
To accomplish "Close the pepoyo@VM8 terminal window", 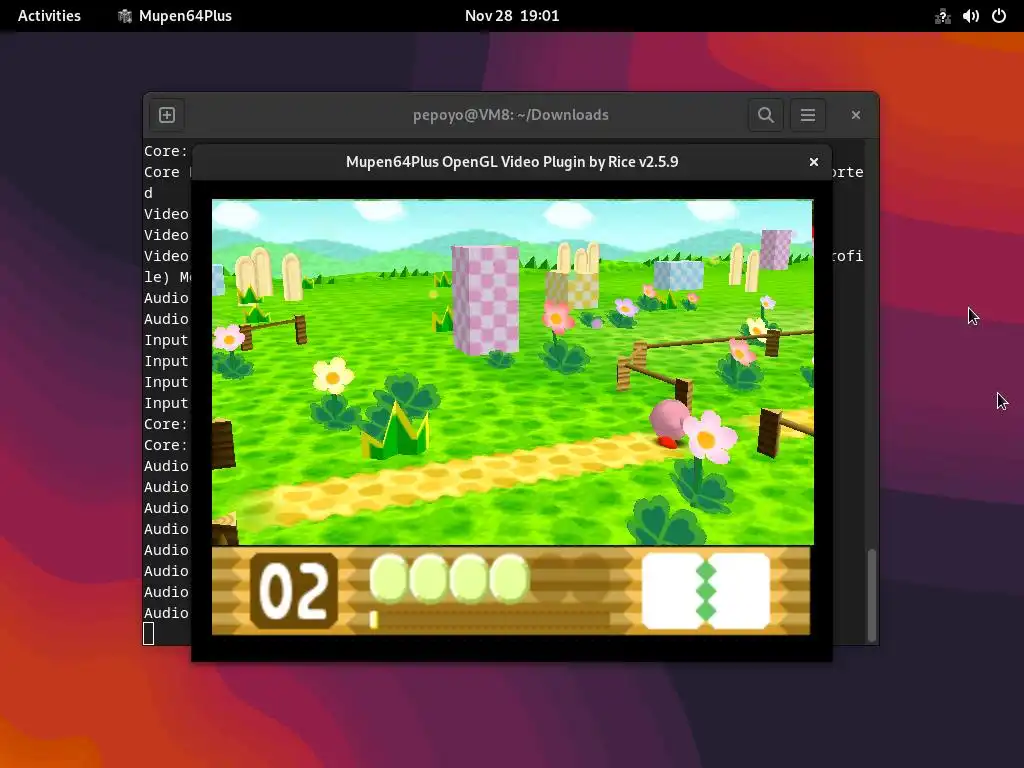I will (x=856, y=115).
